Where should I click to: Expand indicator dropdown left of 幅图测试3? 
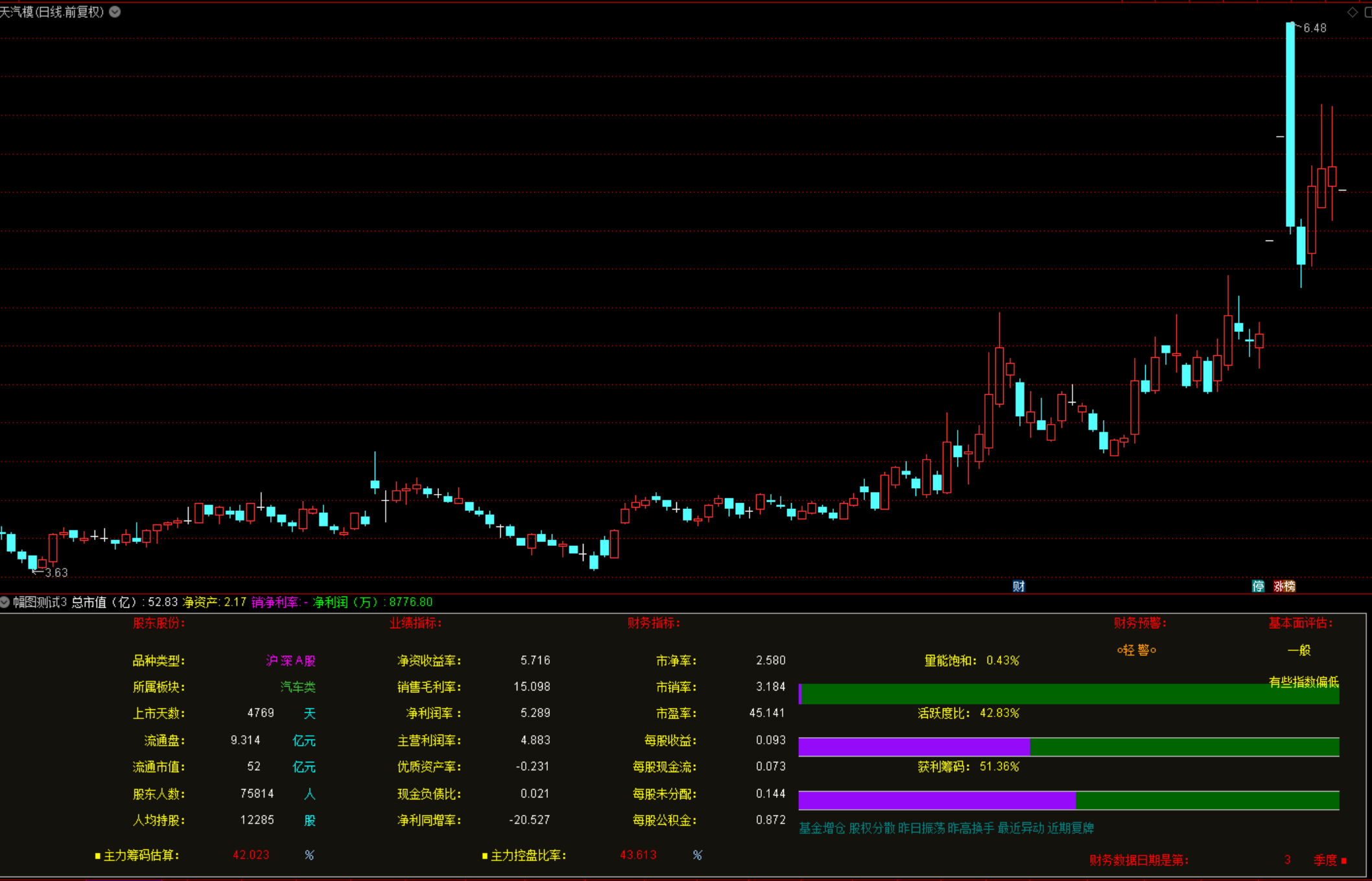5,602
